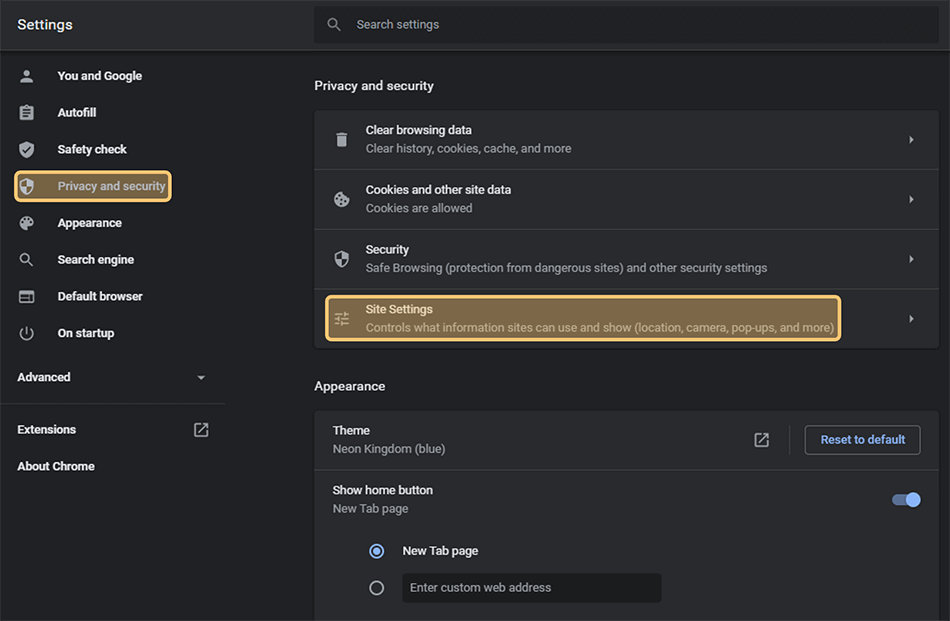Open the On startup section
Screen dimensions: 950x621
[x=85, y=333]
